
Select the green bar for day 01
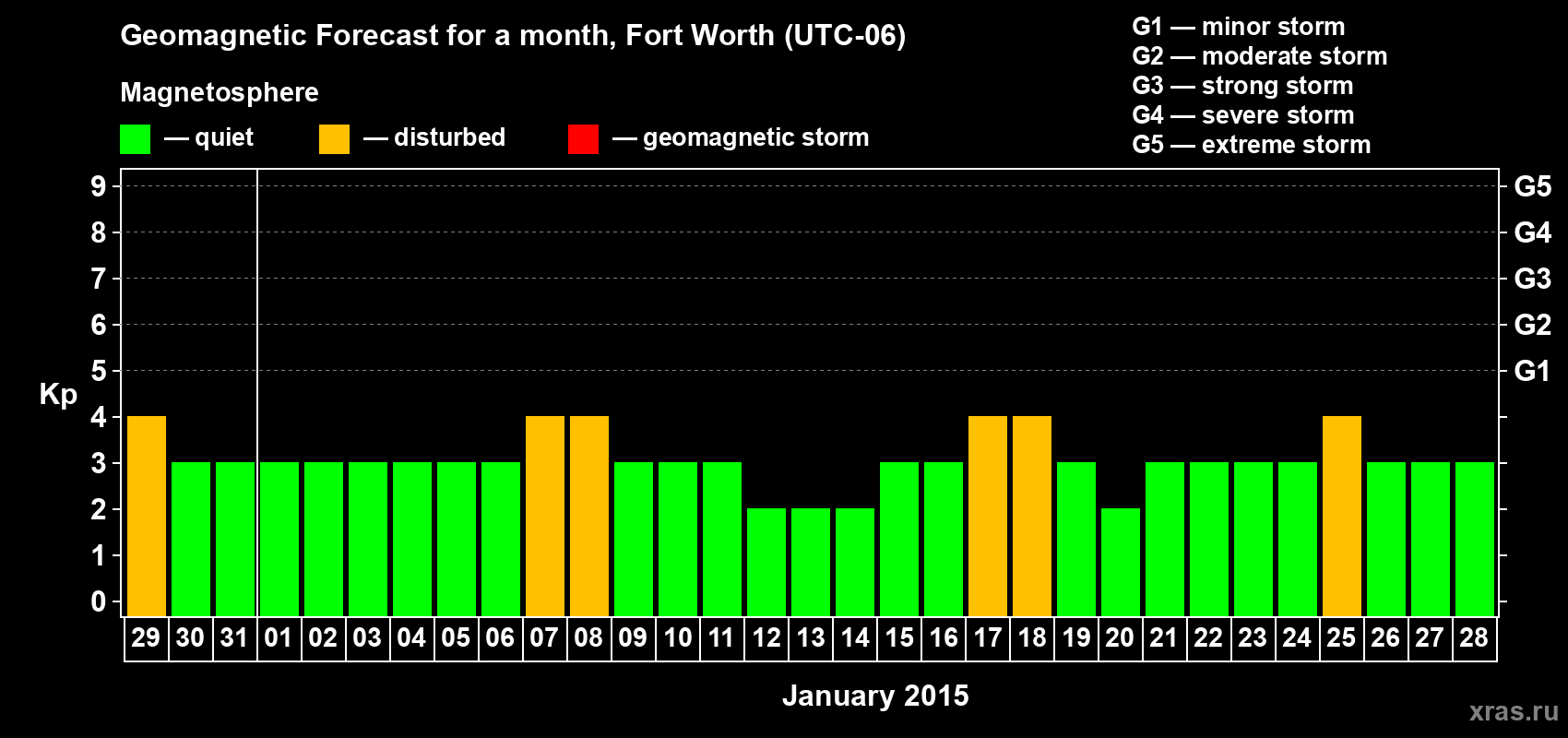pyautogui.click(x=279, y=539)
